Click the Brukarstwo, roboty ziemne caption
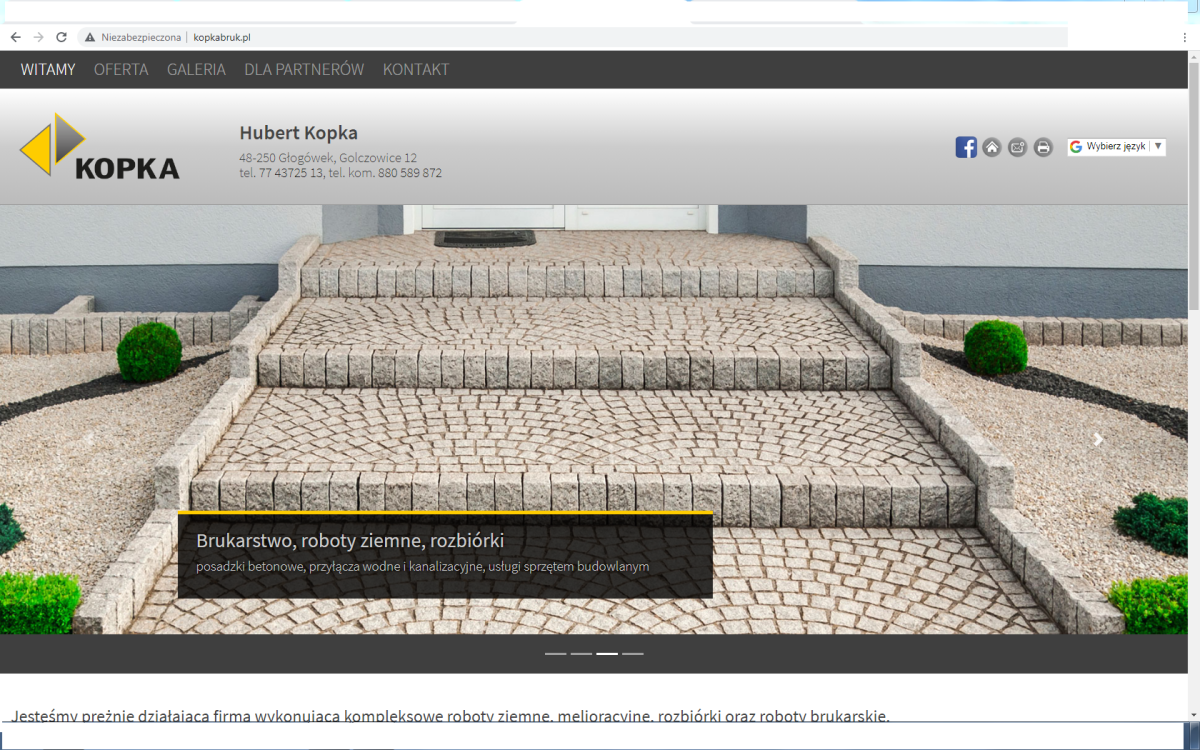The width and height of the screenshot is (1200, 750). [x=350, y=541]
